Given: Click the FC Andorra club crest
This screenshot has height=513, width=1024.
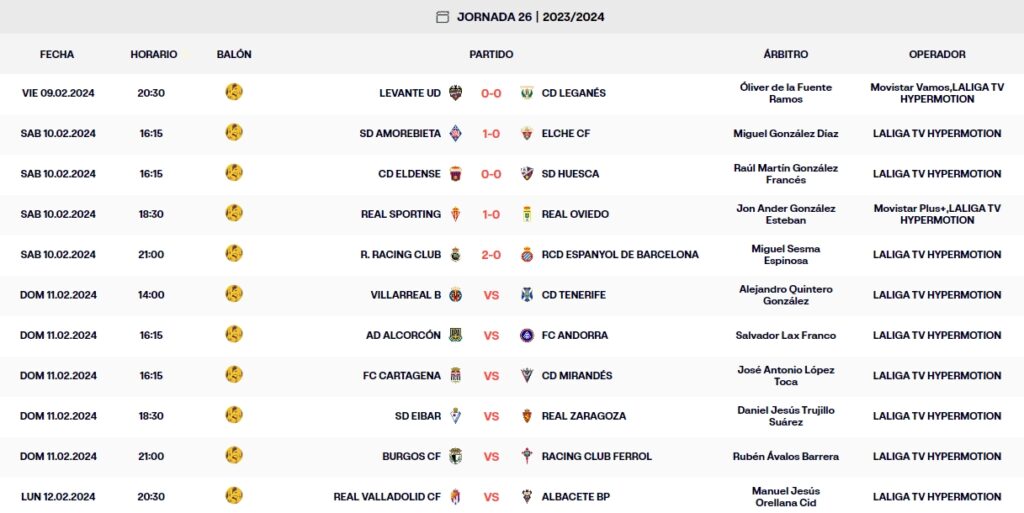Looking at the screenshot, I should coord(527,336).
